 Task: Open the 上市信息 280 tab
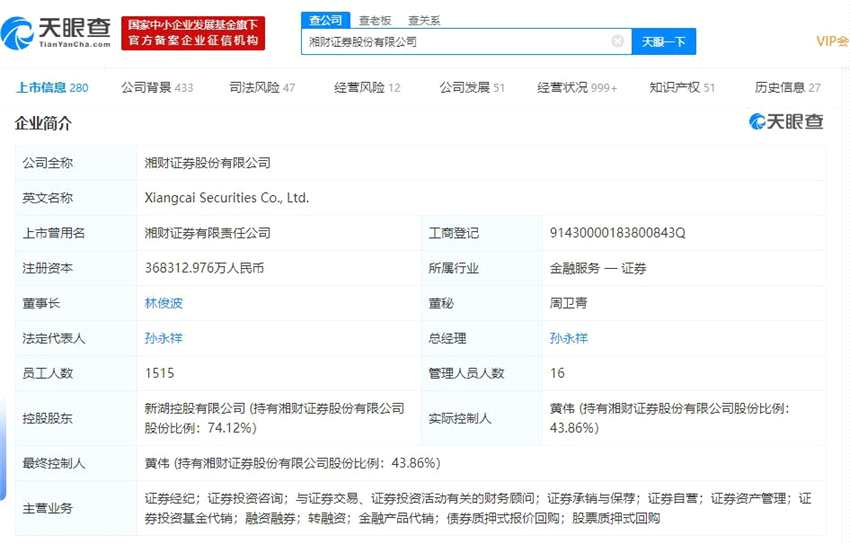tap(52, 87)
